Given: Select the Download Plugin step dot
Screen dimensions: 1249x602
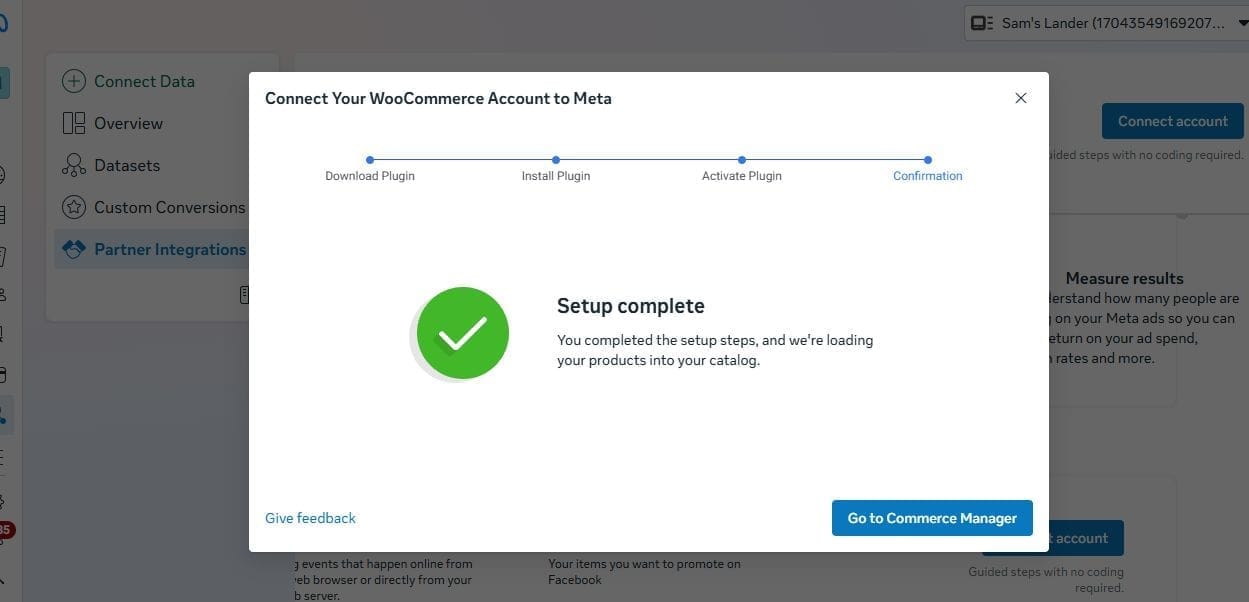Looking at the screenshot, I should click(x=370, y=160).
